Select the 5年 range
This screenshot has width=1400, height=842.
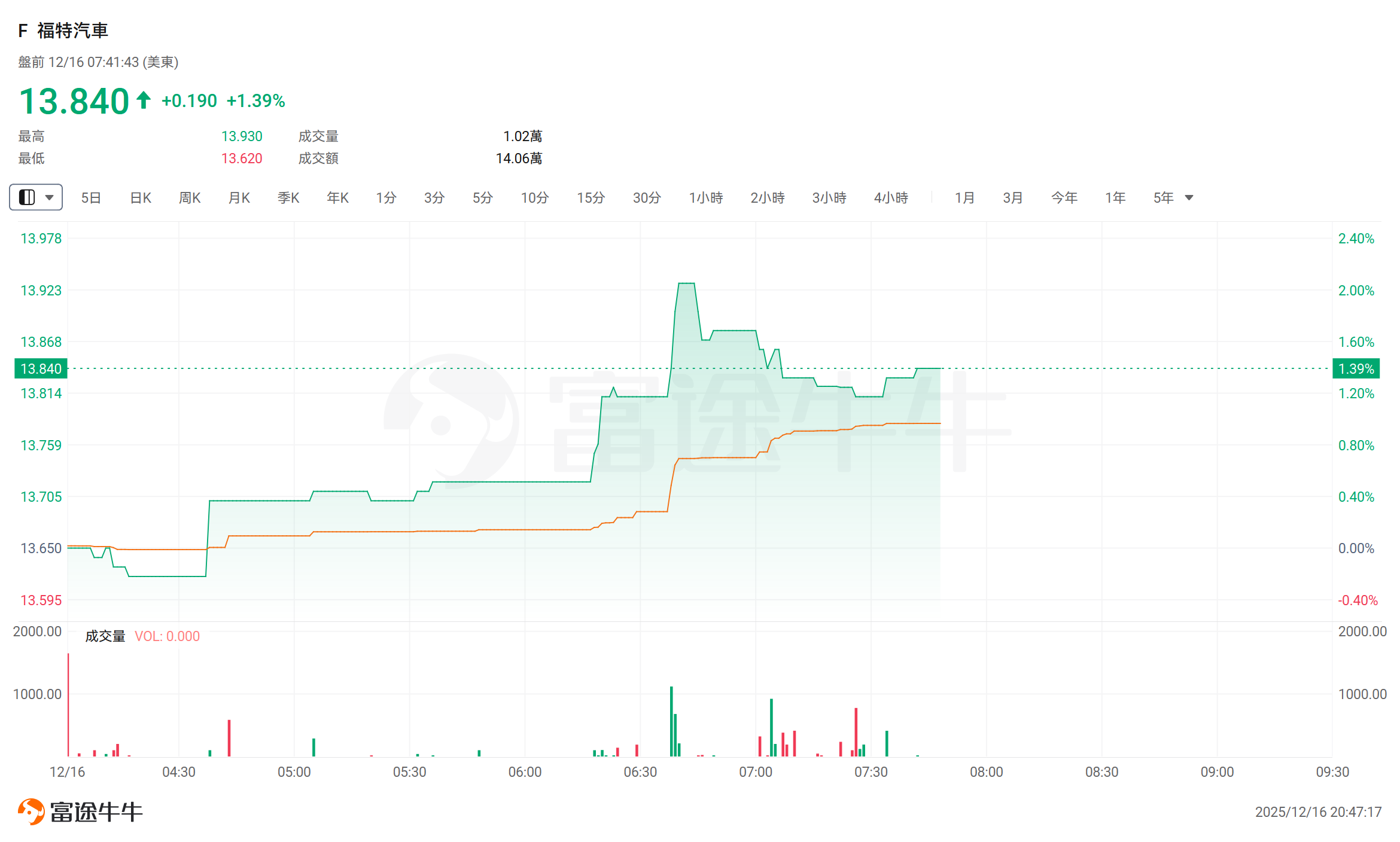click(x=1163, y=197)
